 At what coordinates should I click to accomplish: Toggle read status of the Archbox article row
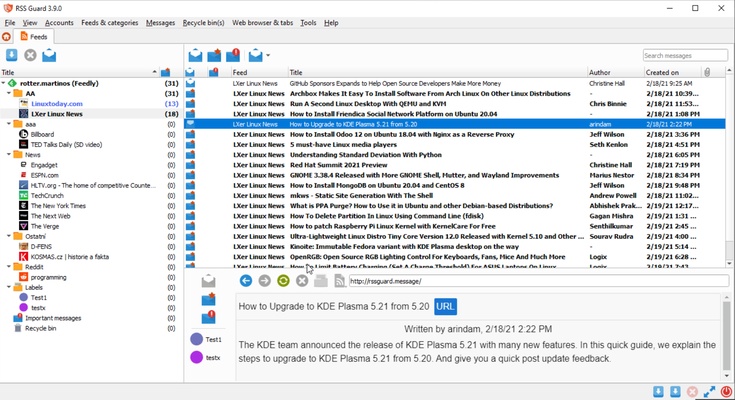pos(191,93)
